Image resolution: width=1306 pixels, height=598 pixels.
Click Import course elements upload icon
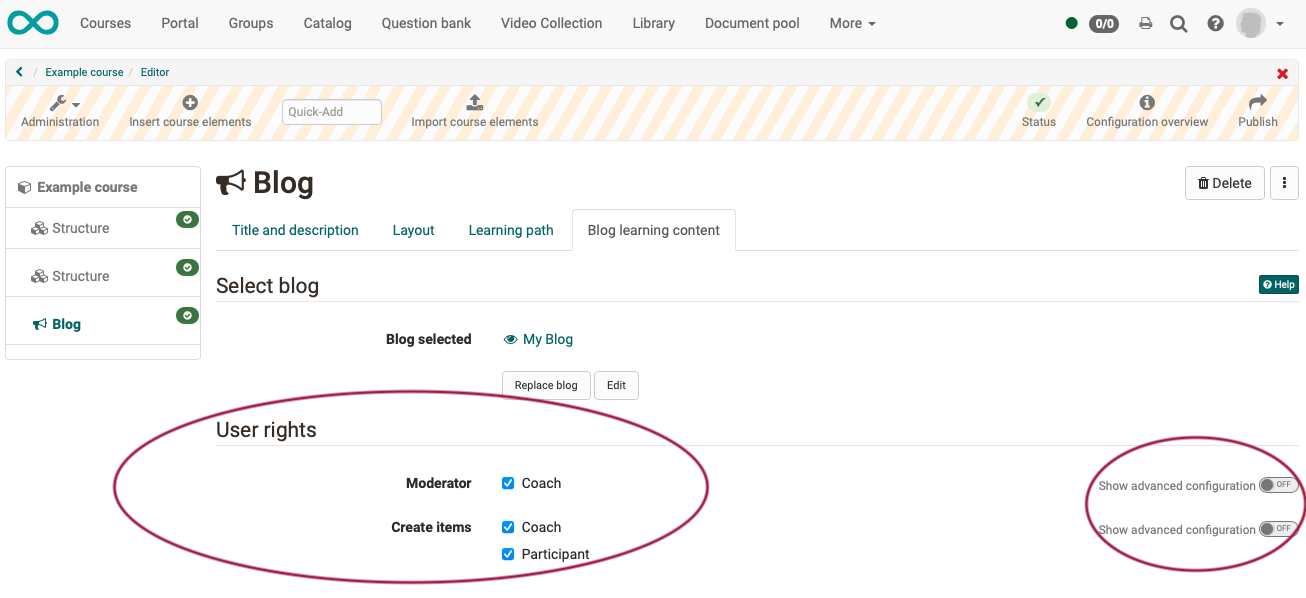click(475, 102)
